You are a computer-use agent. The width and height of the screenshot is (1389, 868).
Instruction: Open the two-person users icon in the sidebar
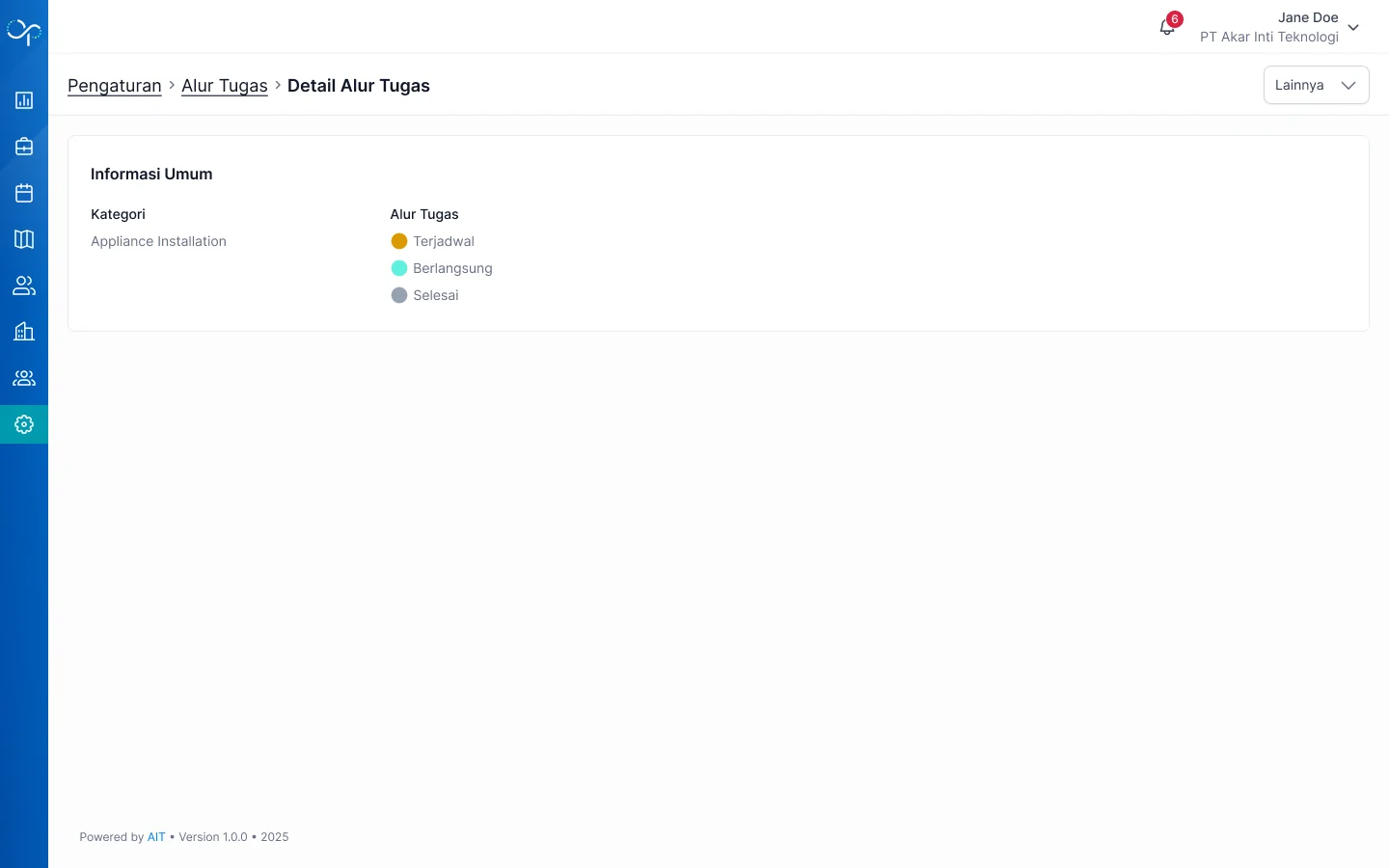tap(24, 285)
